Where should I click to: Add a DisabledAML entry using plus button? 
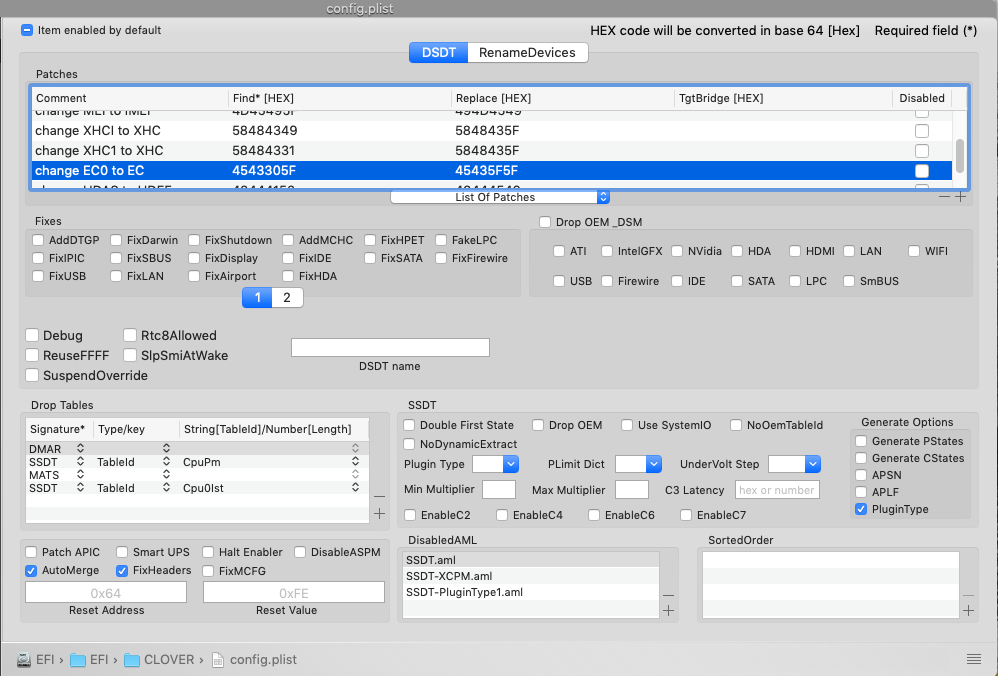668,610
